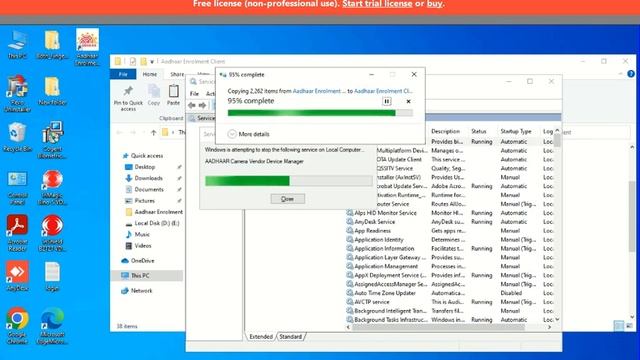Click the Copy icon in Explorer ribbon

click(153, 95)
